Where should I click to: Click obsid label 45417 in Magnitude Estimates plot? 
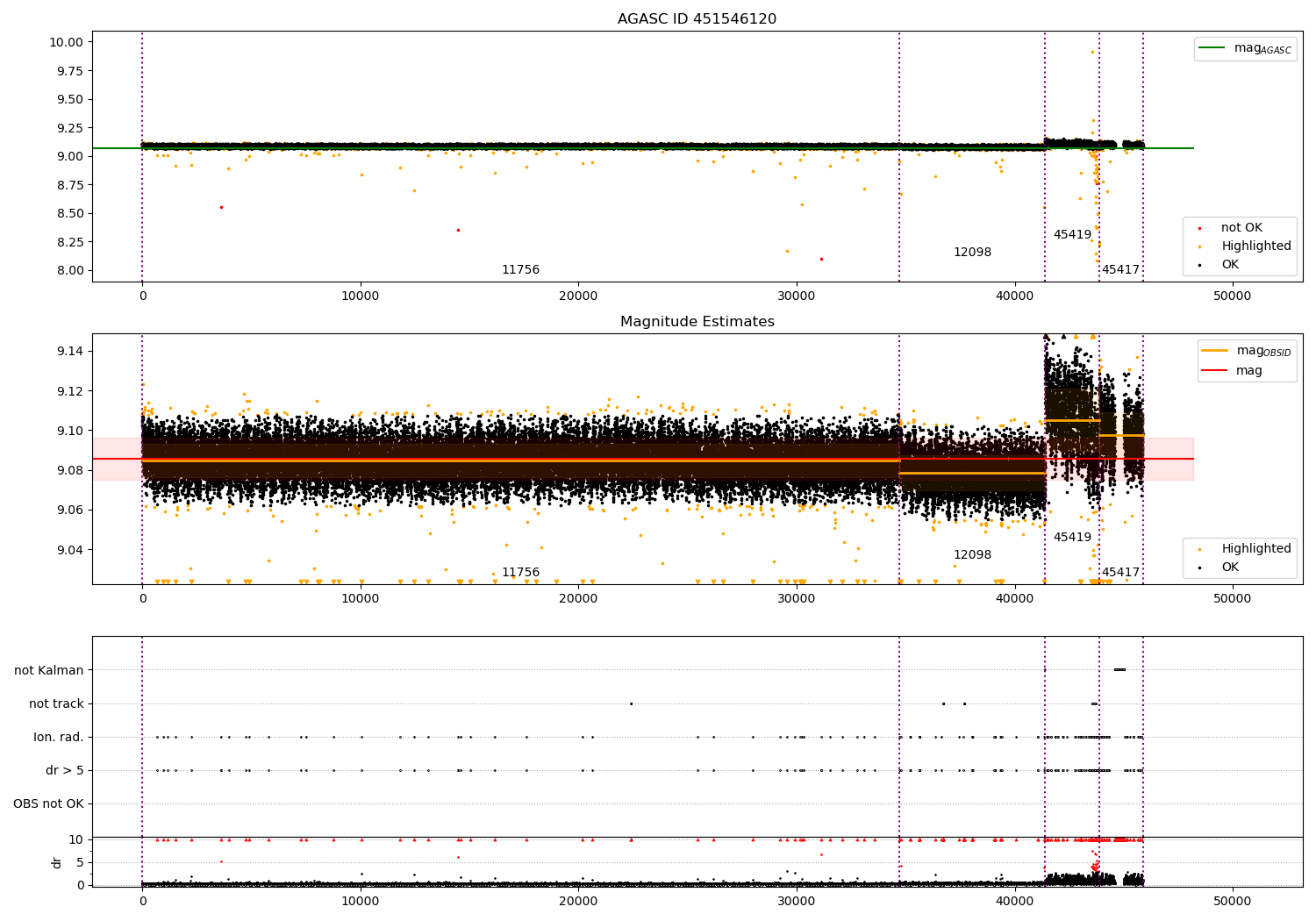point(1120,573)
